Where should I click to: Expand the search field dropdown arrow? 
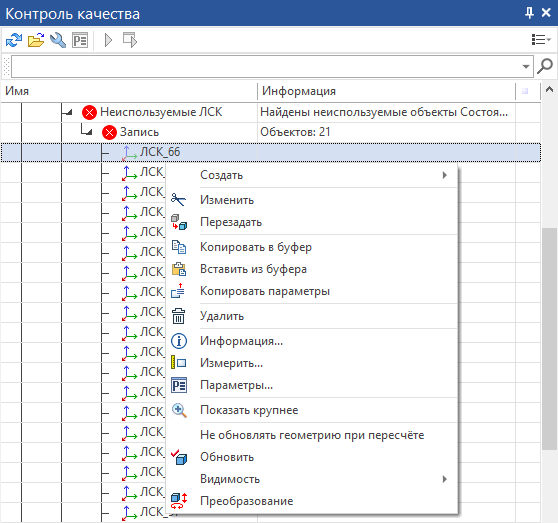pos(526,67)
